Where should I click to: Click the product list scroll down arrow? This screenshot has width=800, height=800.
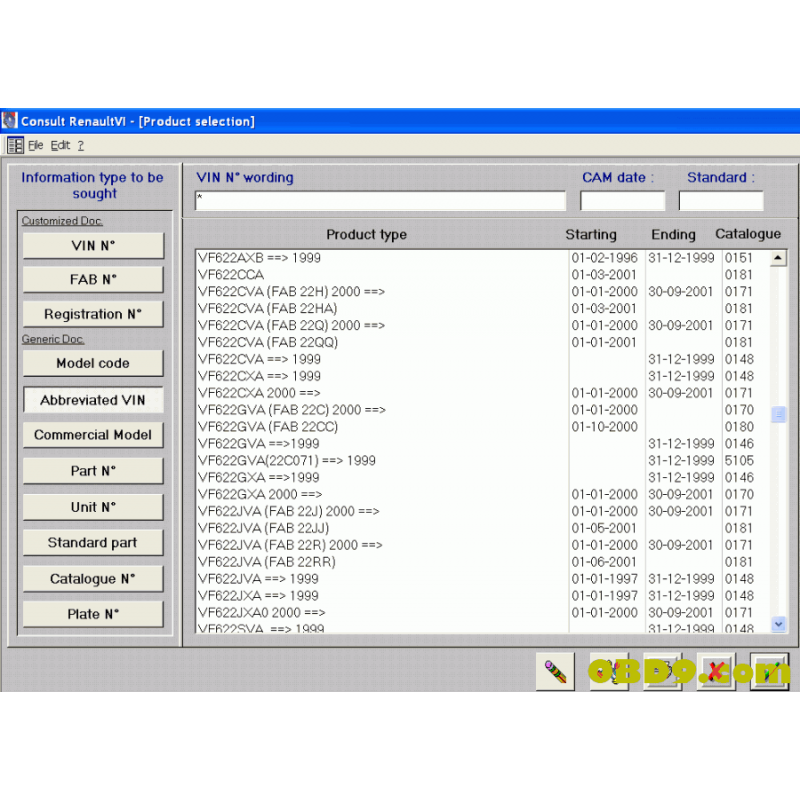tap(778, 623)
